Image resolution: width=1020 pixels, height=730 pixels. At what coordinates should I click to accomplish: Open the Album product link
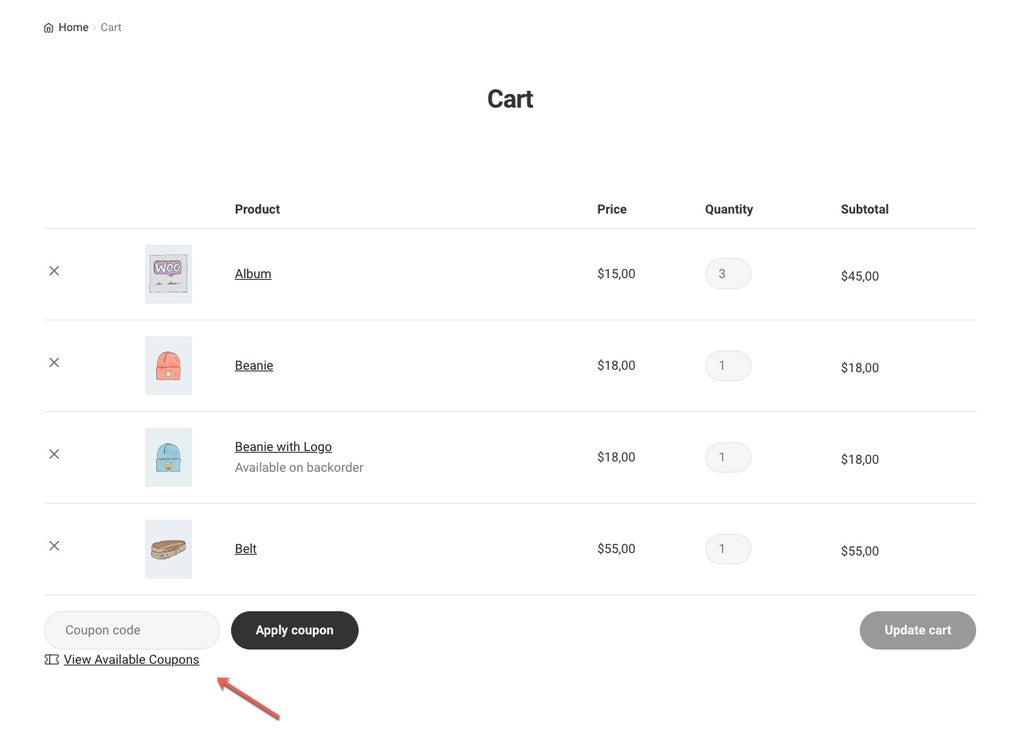click(253, 274)
